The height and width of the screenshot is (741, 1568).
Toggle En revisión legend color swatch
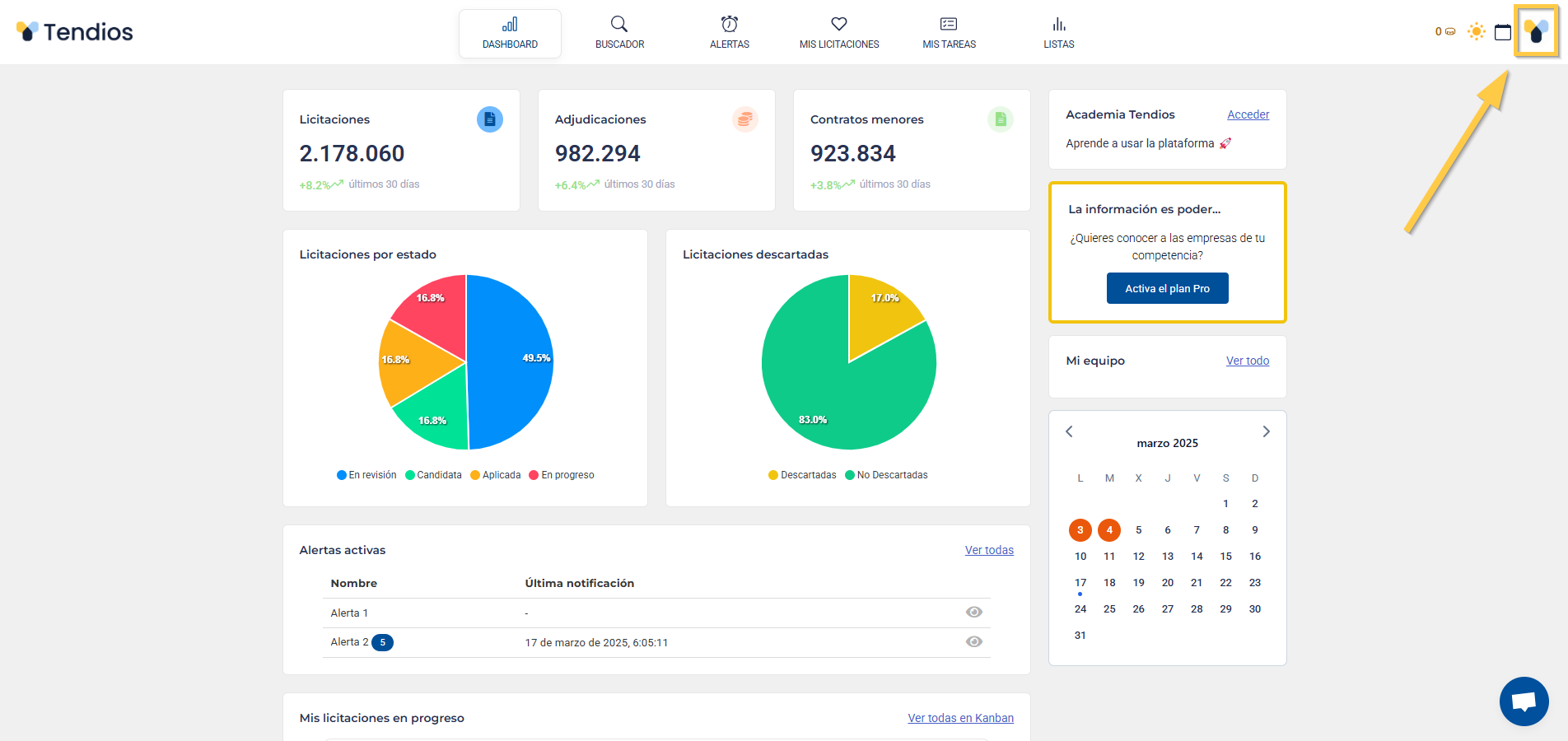[342, 475]
